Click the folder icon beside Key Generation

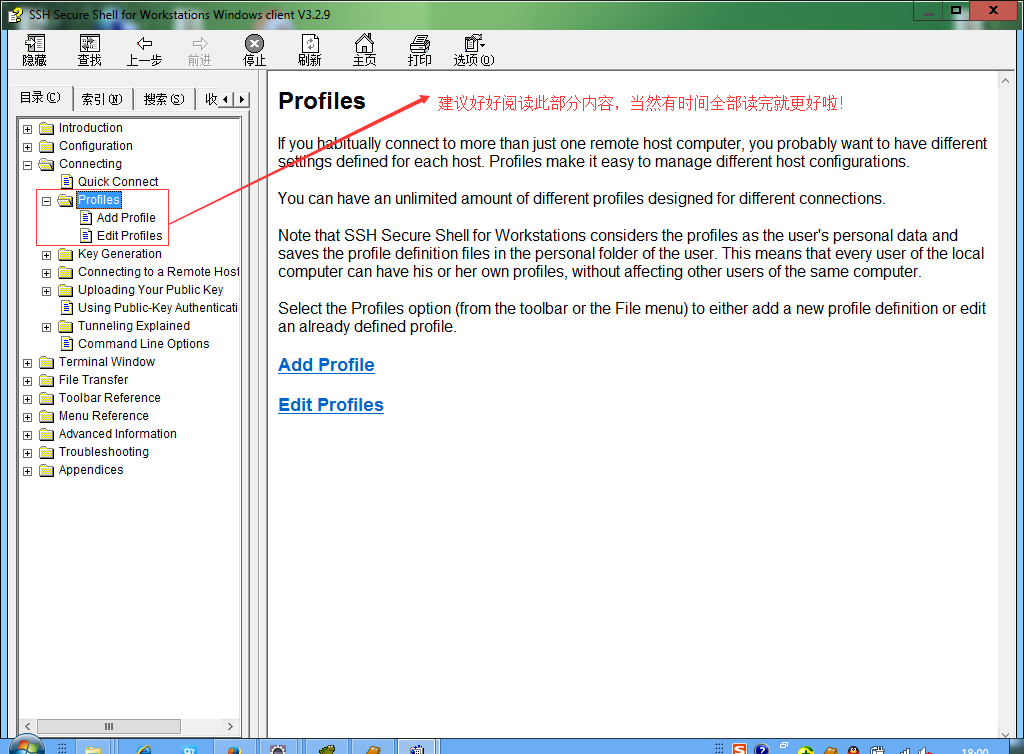65,254
